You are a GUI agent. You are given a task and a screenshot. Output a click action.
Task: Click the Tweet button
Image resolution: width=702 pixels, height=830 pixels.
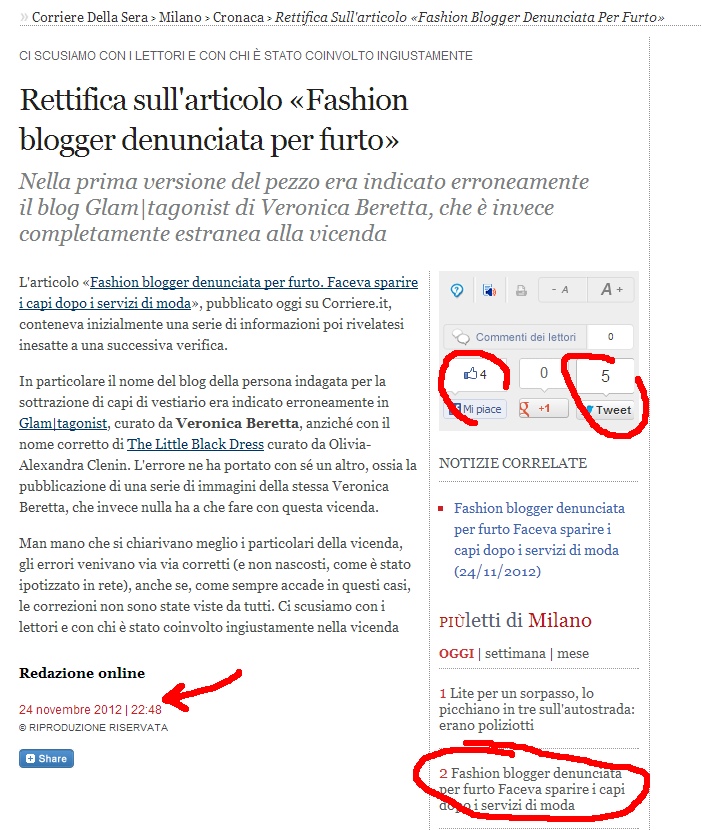605,410
